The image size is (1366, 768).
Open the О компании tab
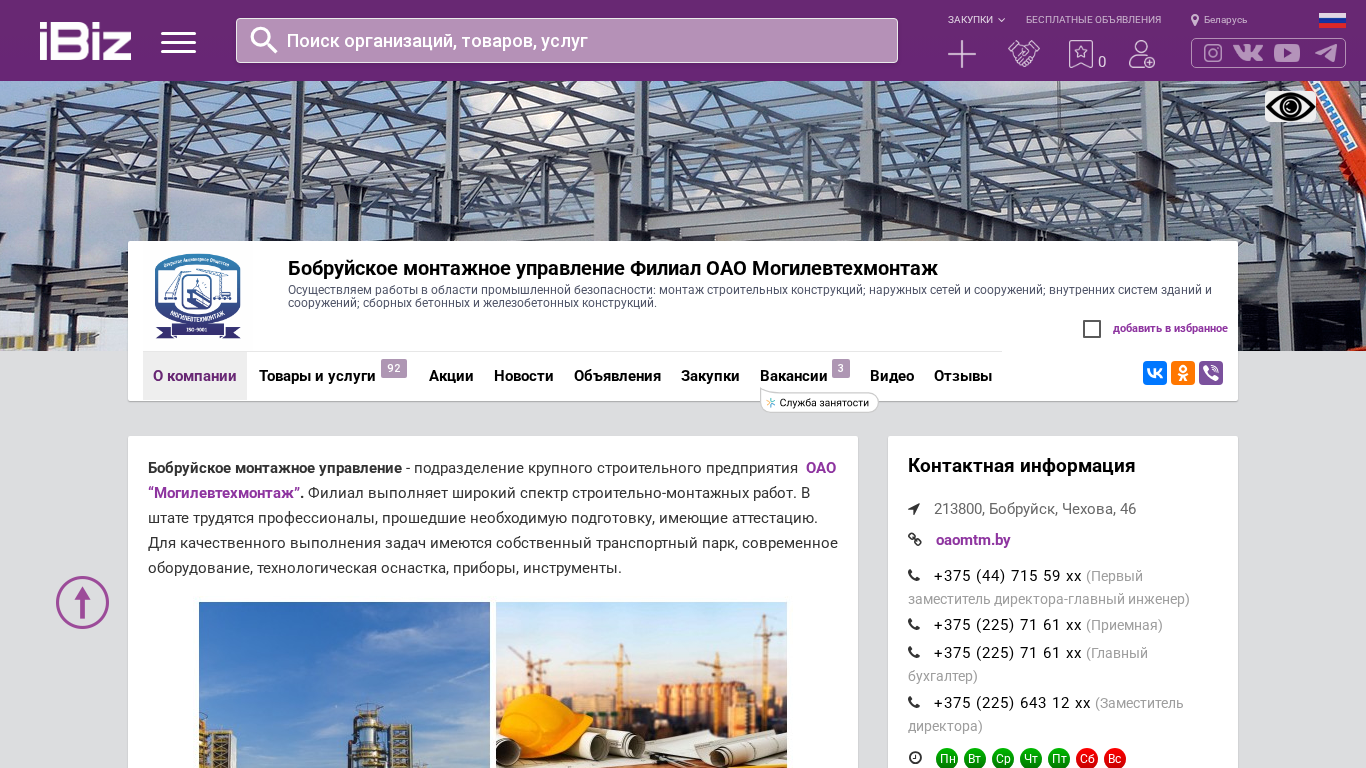pyautogui.click(x=195, y=376)
